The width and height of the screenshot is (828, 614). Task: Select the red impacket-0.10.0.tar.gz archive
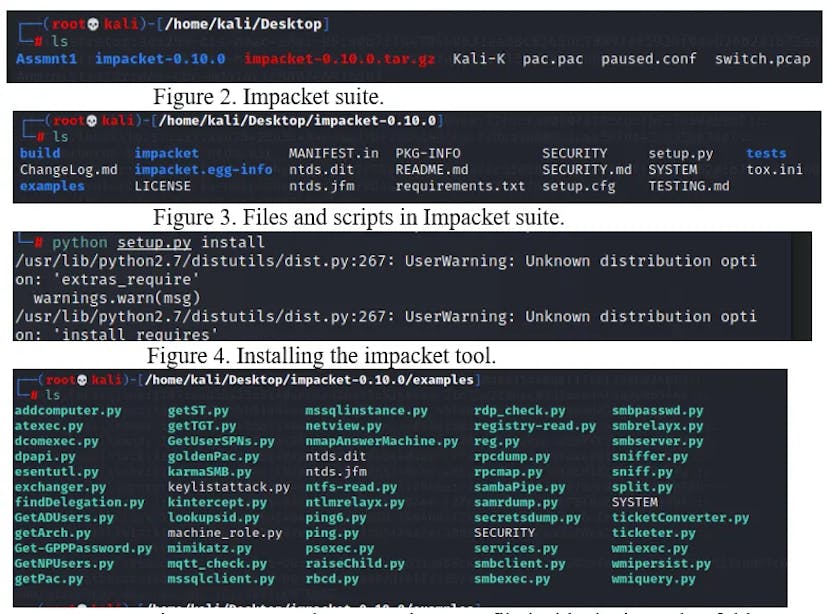340,59
